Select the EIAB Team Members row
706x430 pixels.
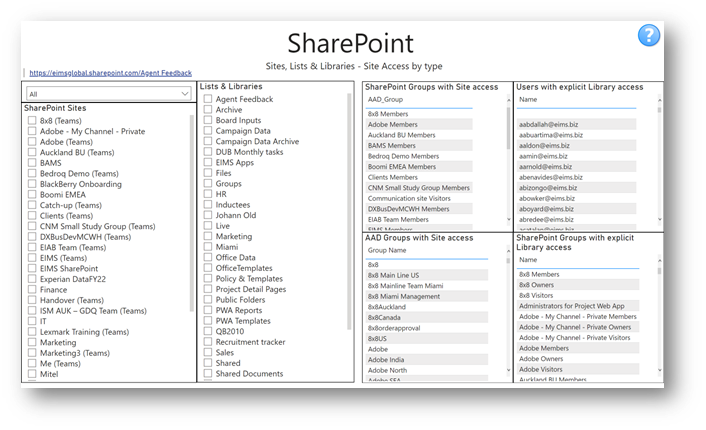click(419, 219)
